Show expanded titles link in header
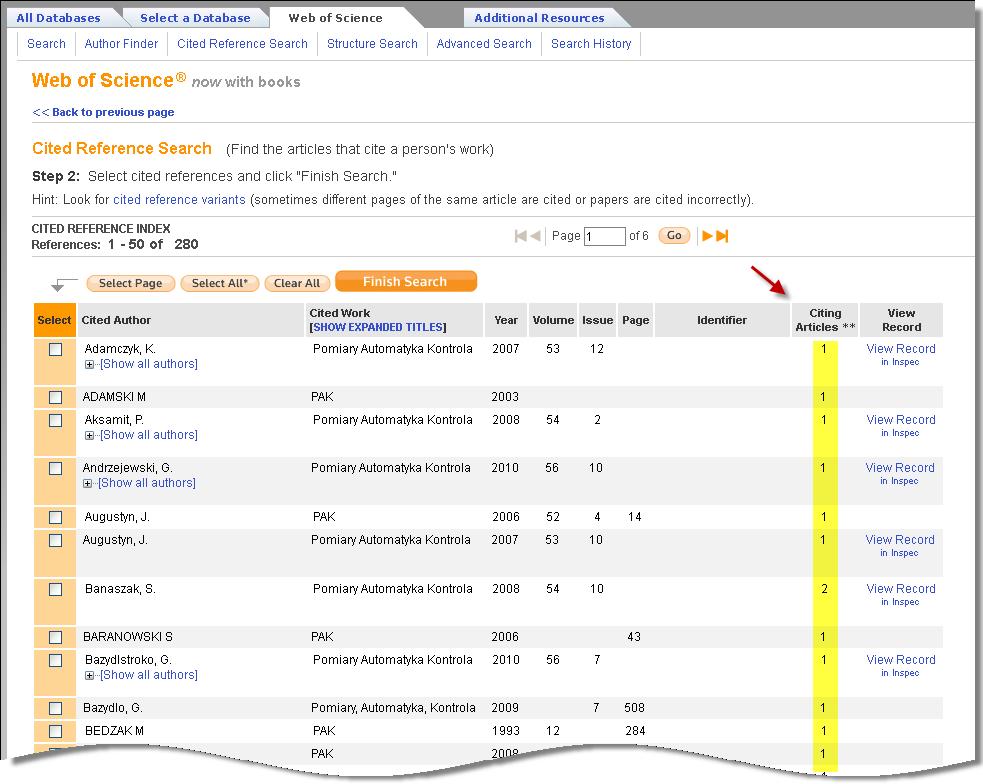 tap(378, 327)
